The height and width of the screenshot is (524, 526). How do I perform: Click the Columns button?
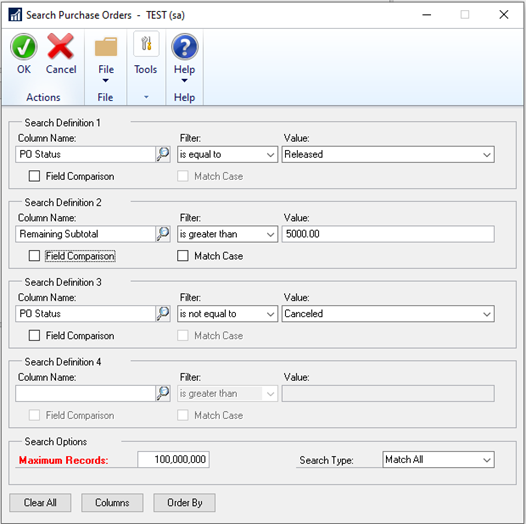[112, 503]
